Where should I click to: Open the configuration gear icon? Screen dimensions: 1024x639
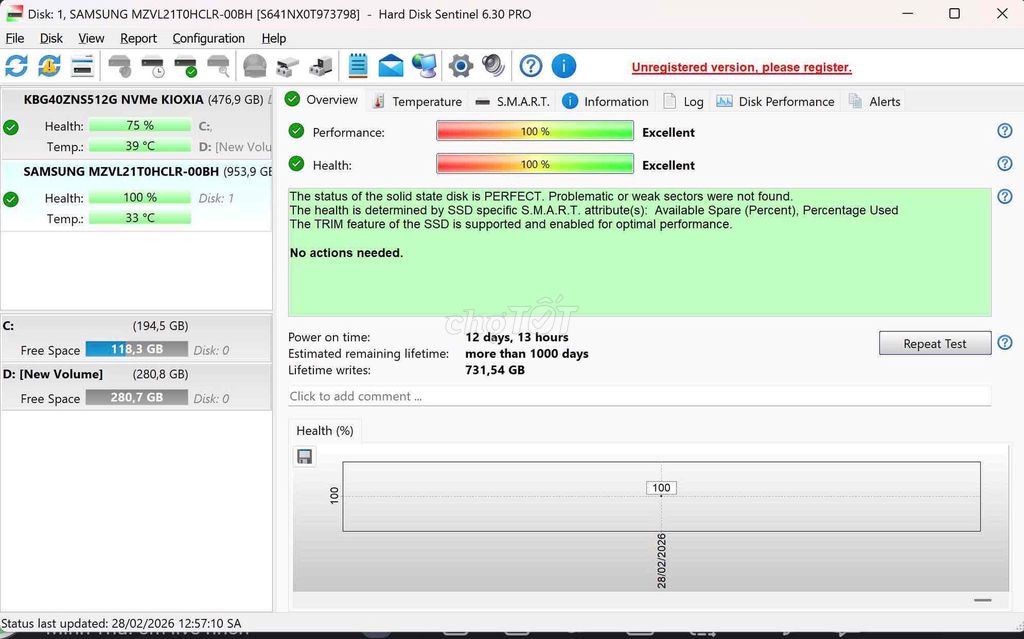460,67
